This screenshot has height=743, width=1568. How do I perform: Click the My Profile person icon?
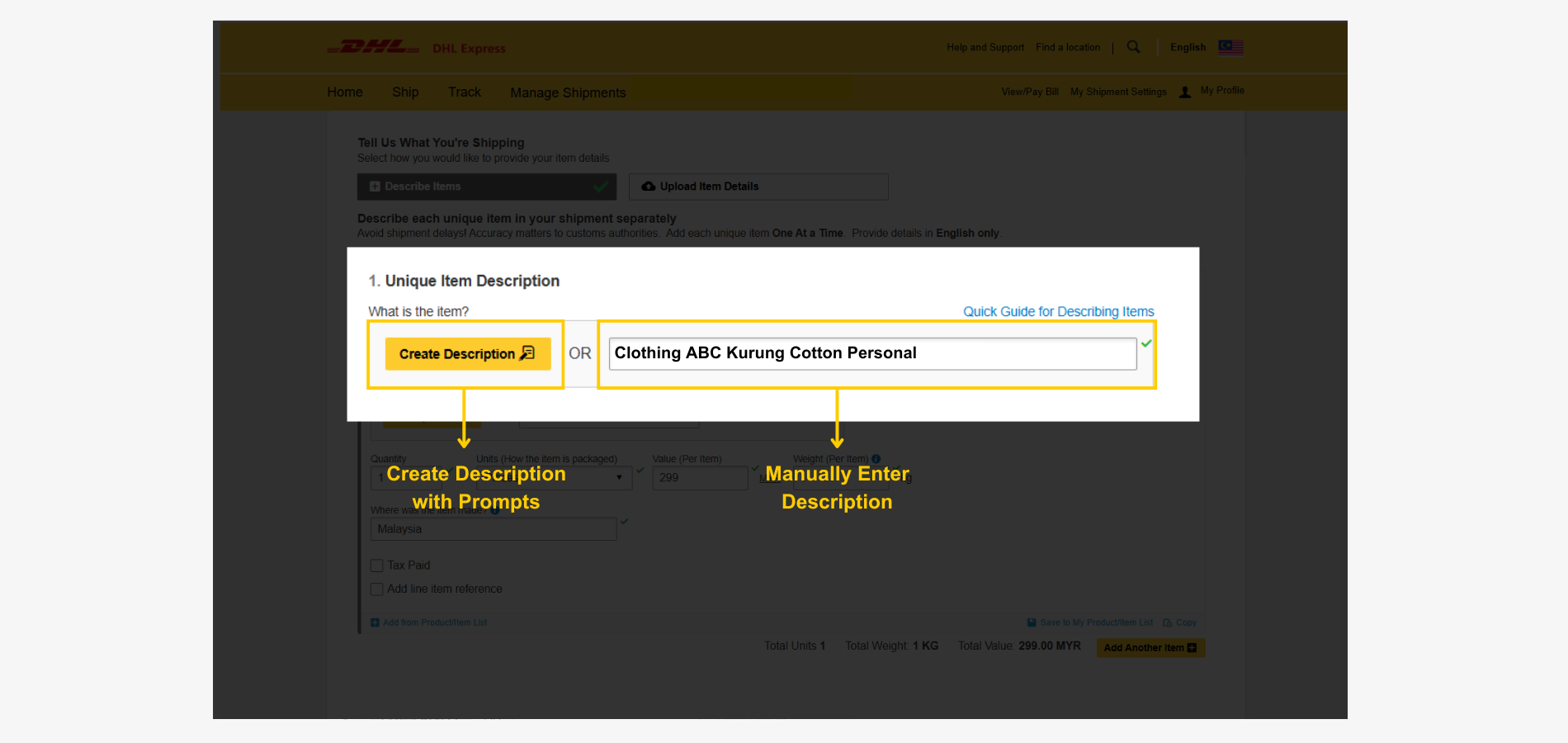tap(1185, 92)
